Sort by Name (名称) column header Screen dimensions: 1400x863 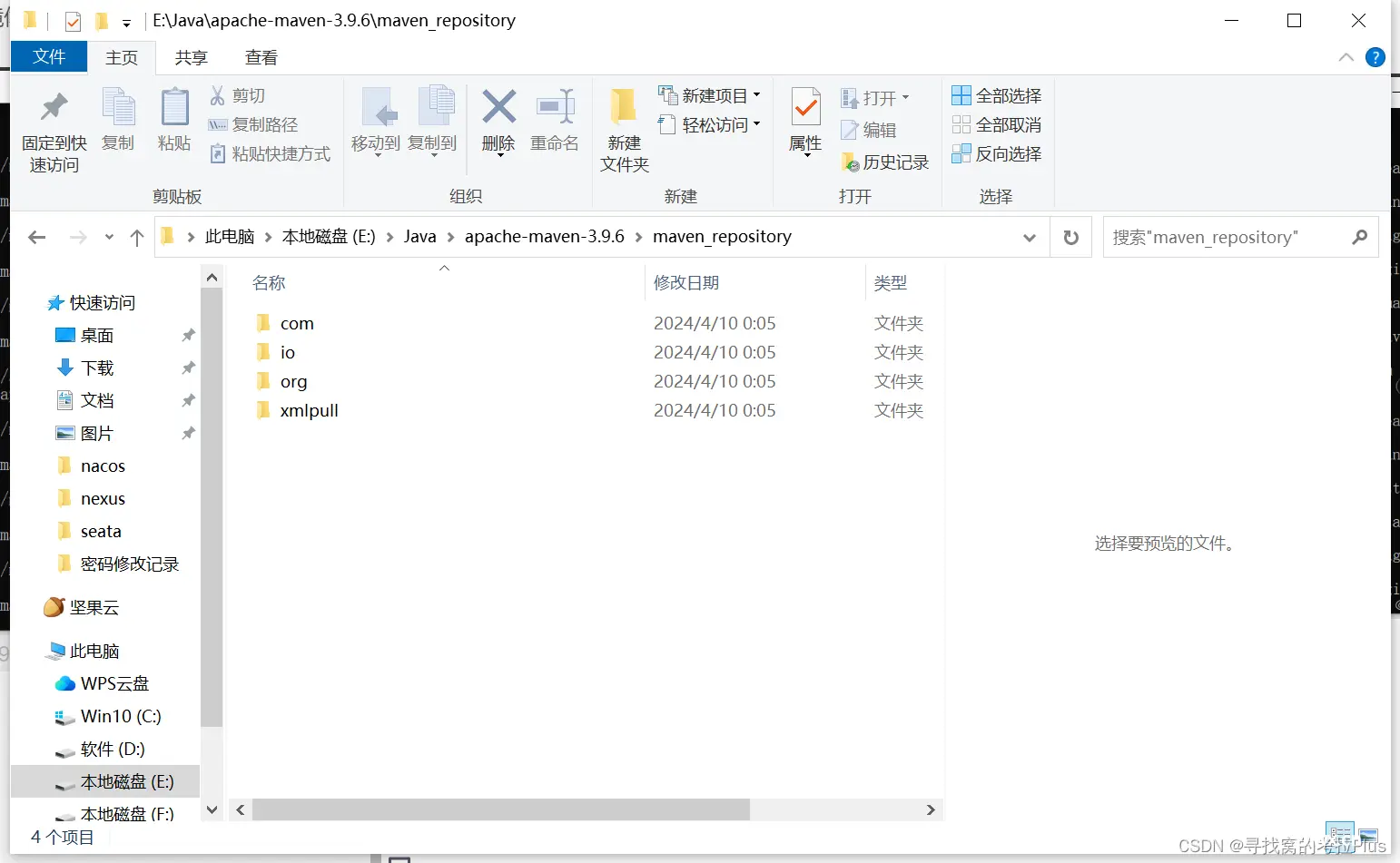coord(269,283)
